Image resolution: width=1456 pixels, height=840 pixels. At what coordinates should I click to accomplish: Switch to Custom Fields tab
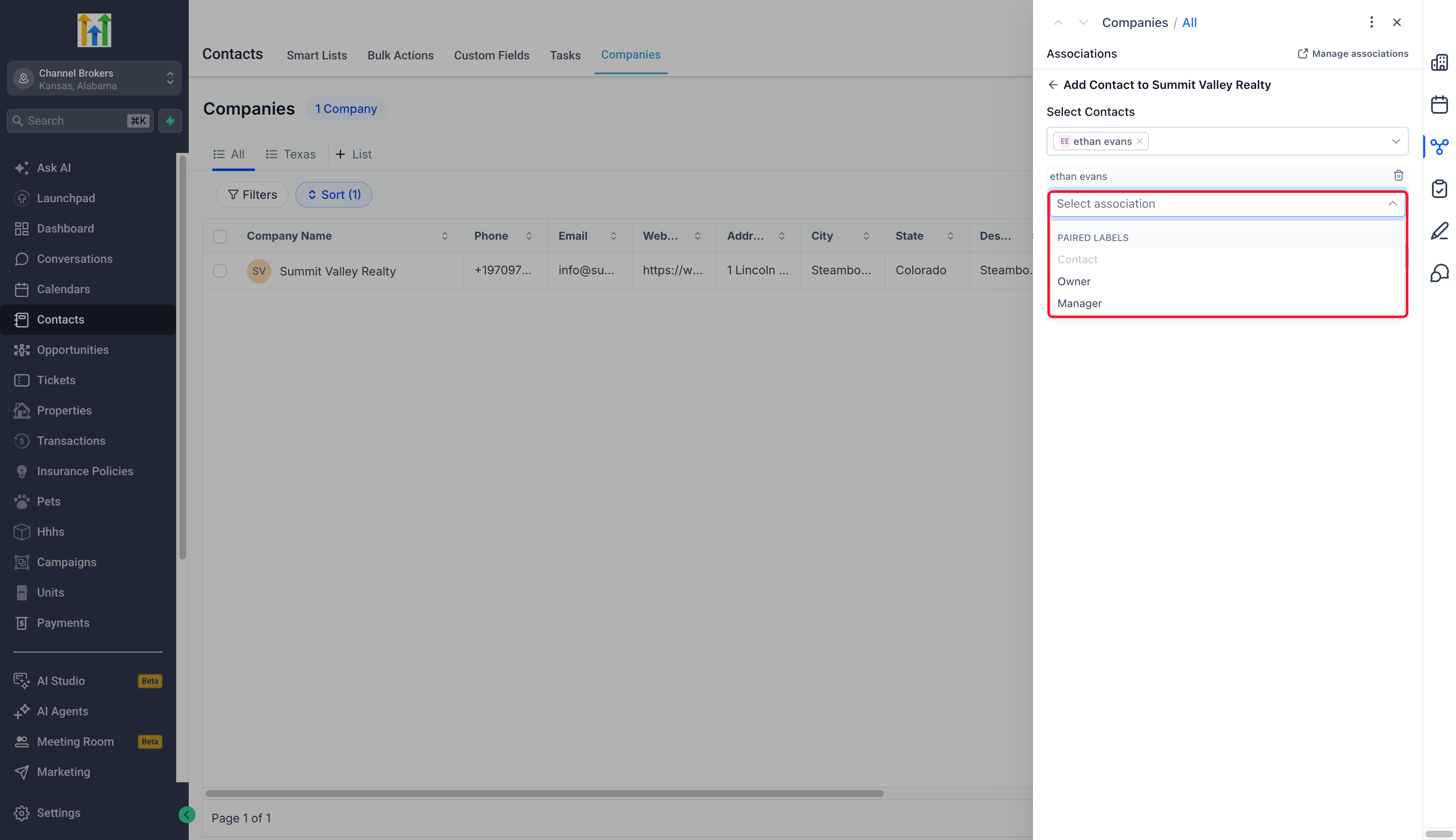492,55
